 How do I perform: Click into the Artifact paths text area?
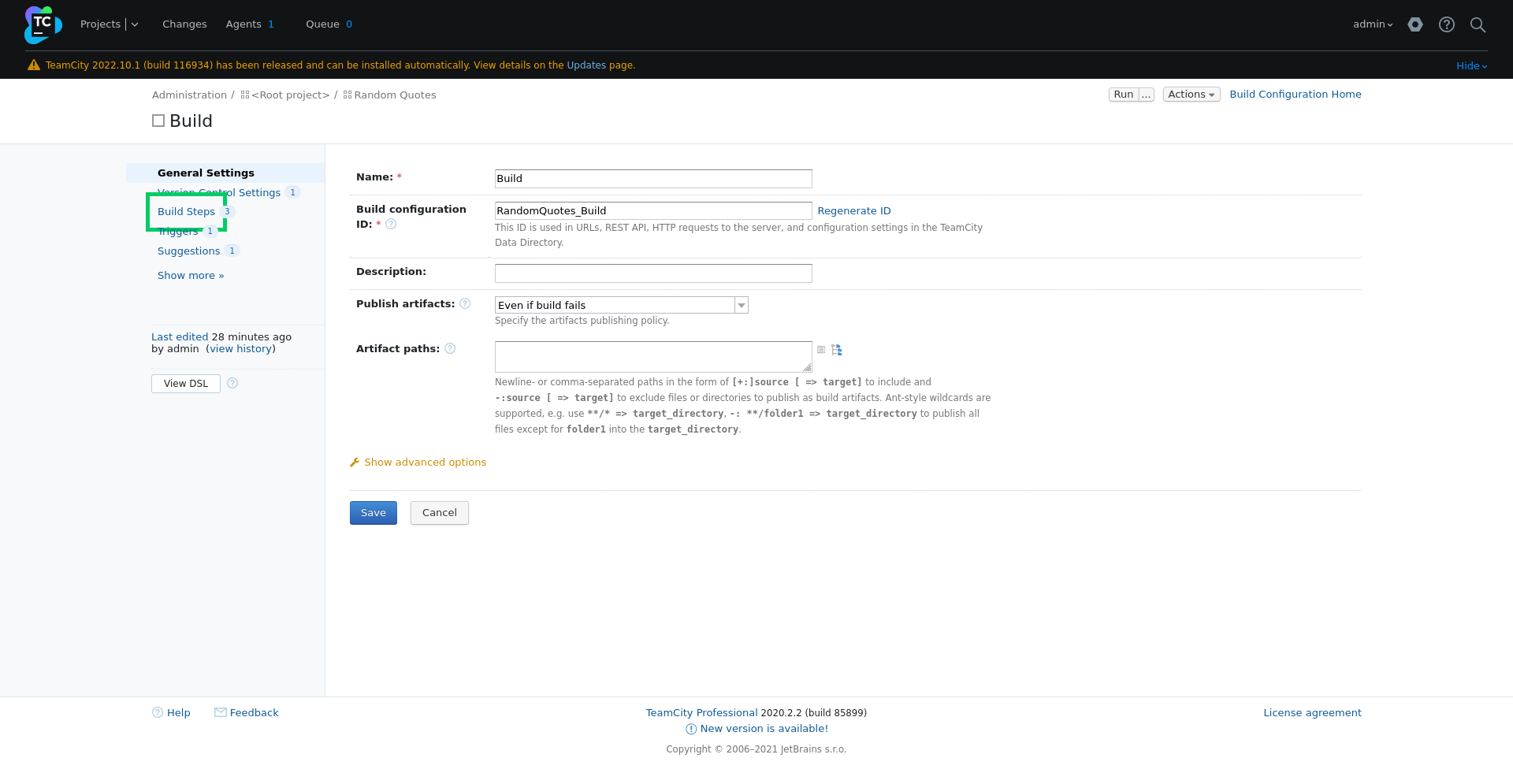tap(653, 357)
